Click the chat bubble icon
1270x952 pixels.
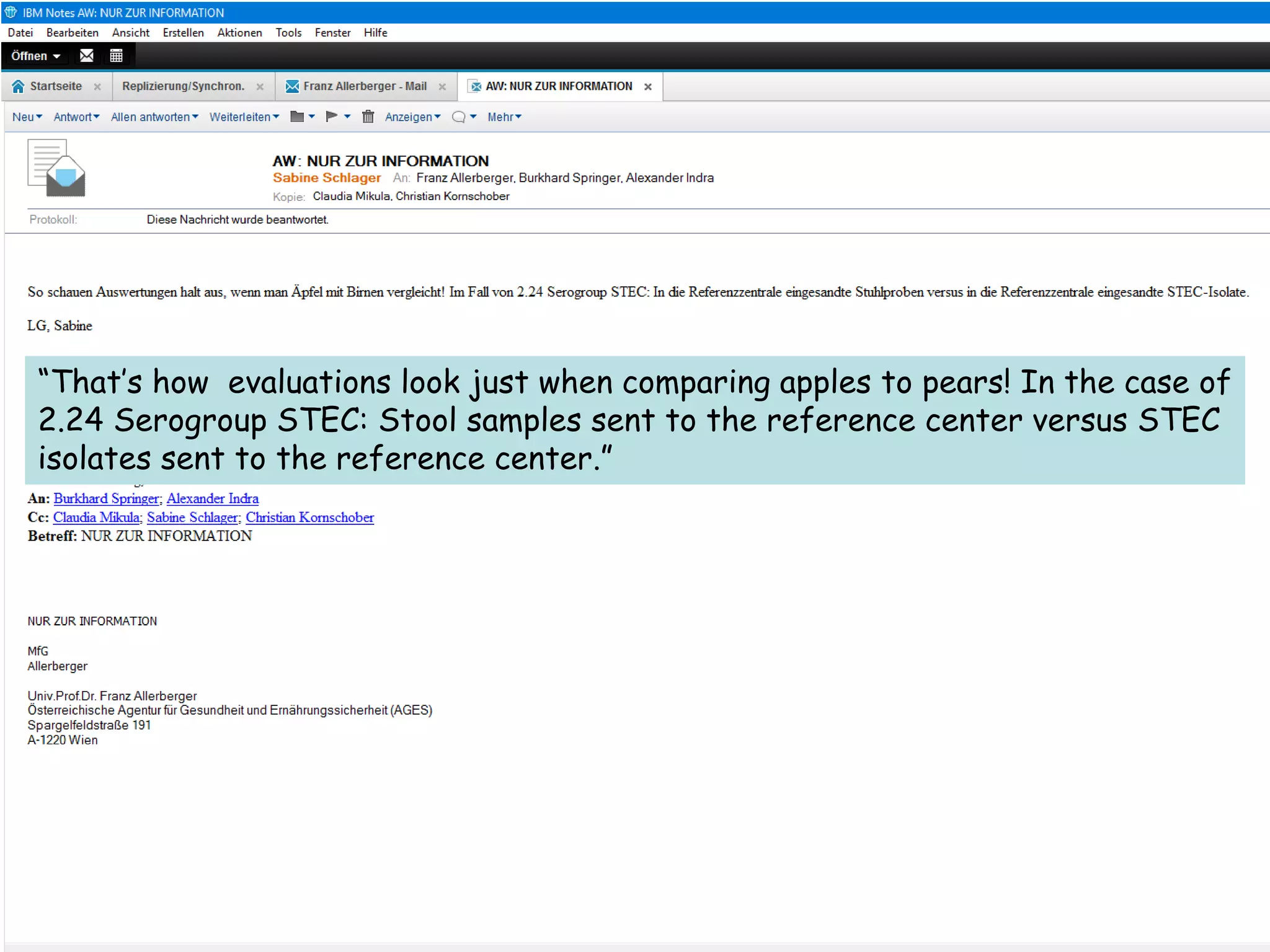pos(458,117)
